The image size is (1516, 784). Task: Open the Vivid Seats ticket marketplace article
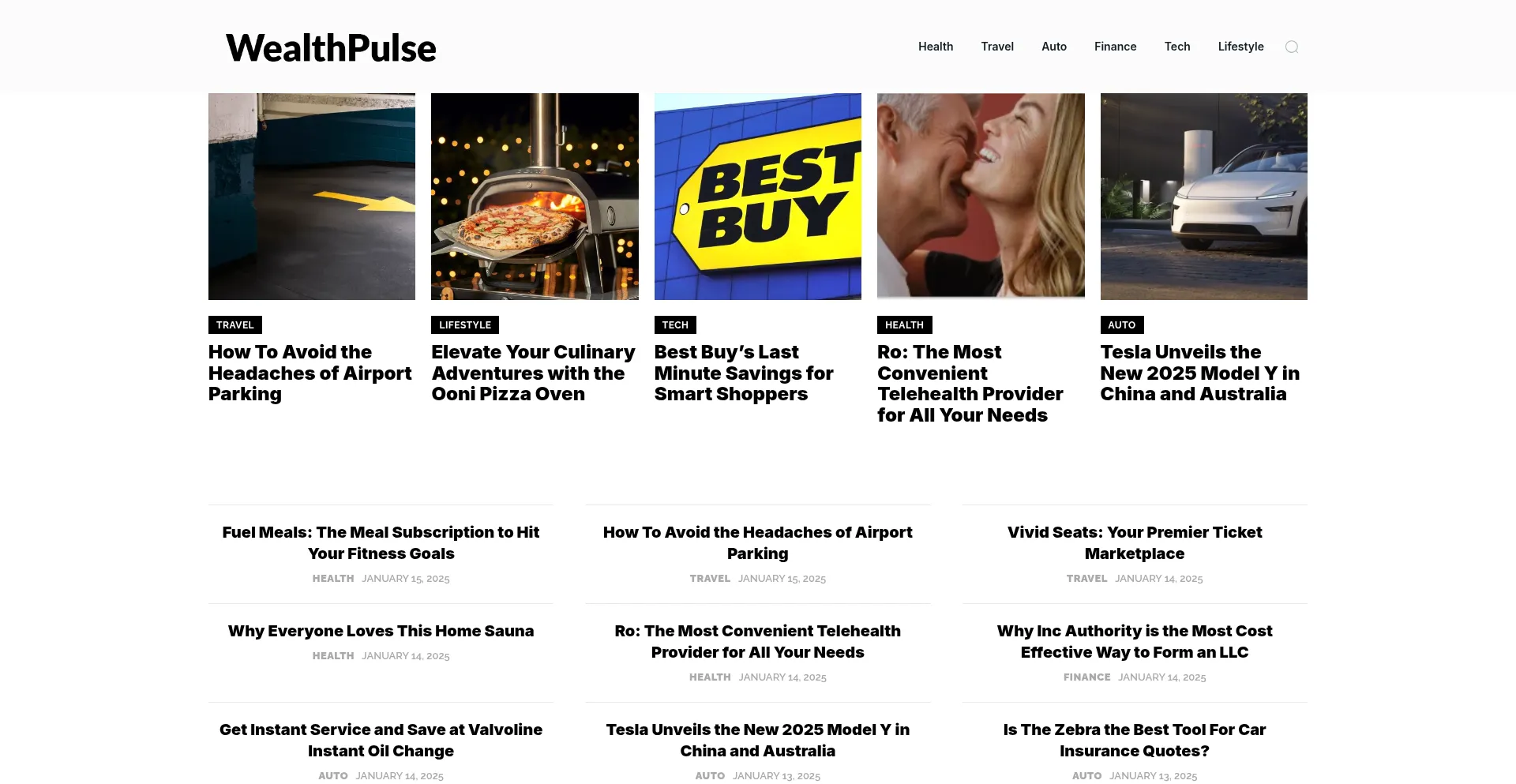(x=1134, y=543)
